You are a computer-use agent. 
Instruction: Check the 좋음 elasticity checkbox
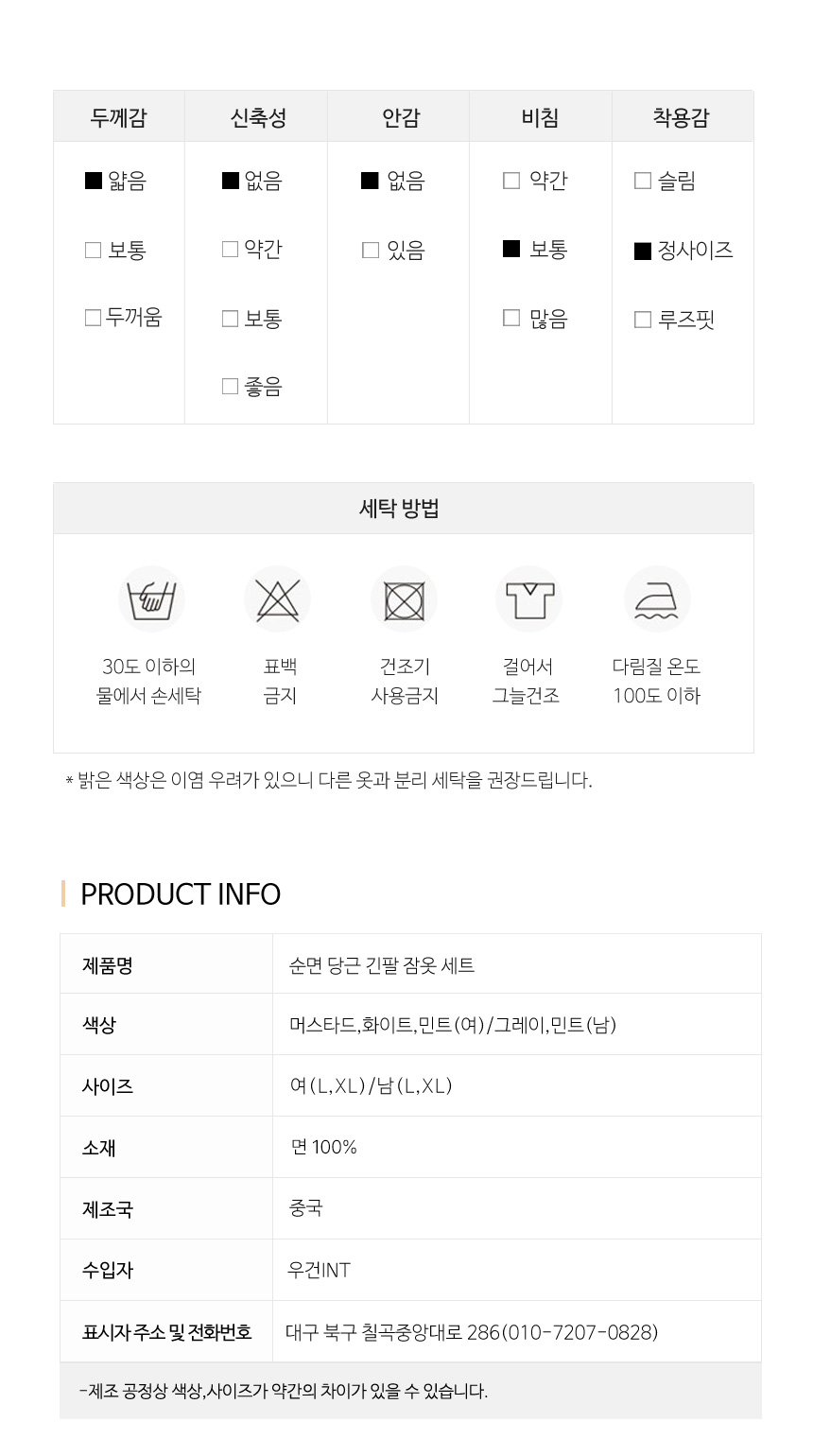230,387
